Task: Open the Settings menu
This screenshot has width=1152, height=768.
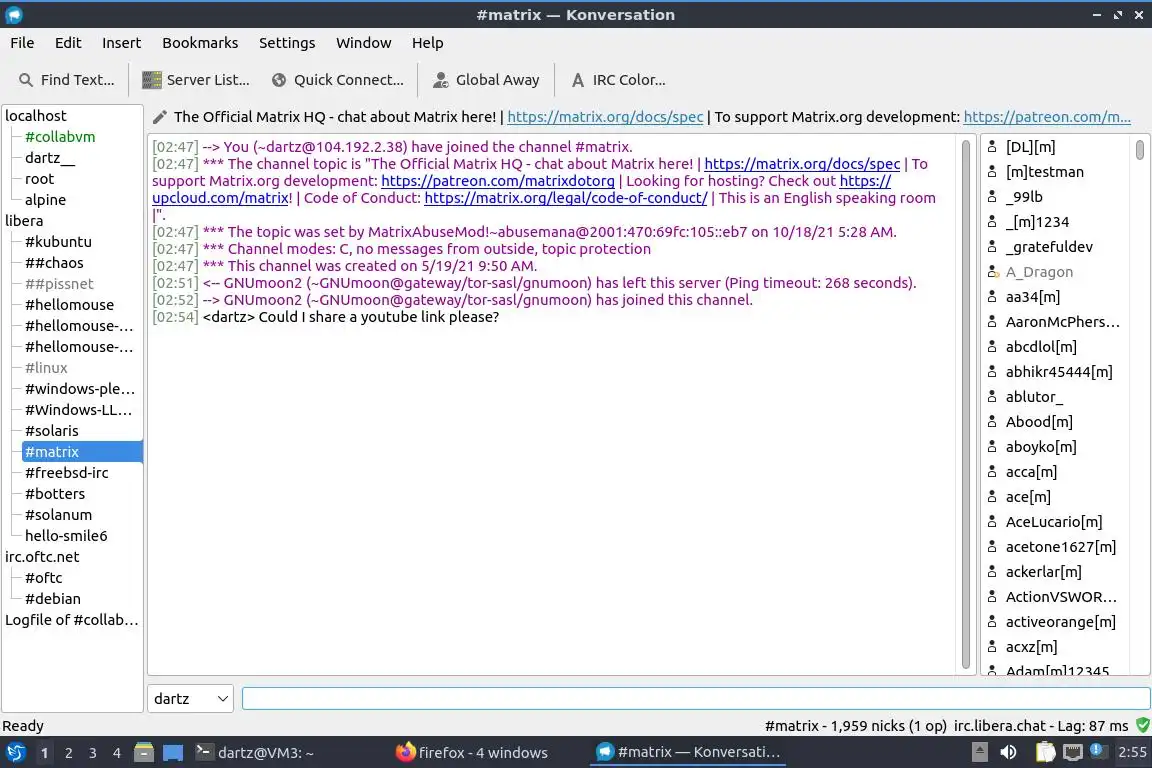Action: pyautogui.click(x=287, y=43)
